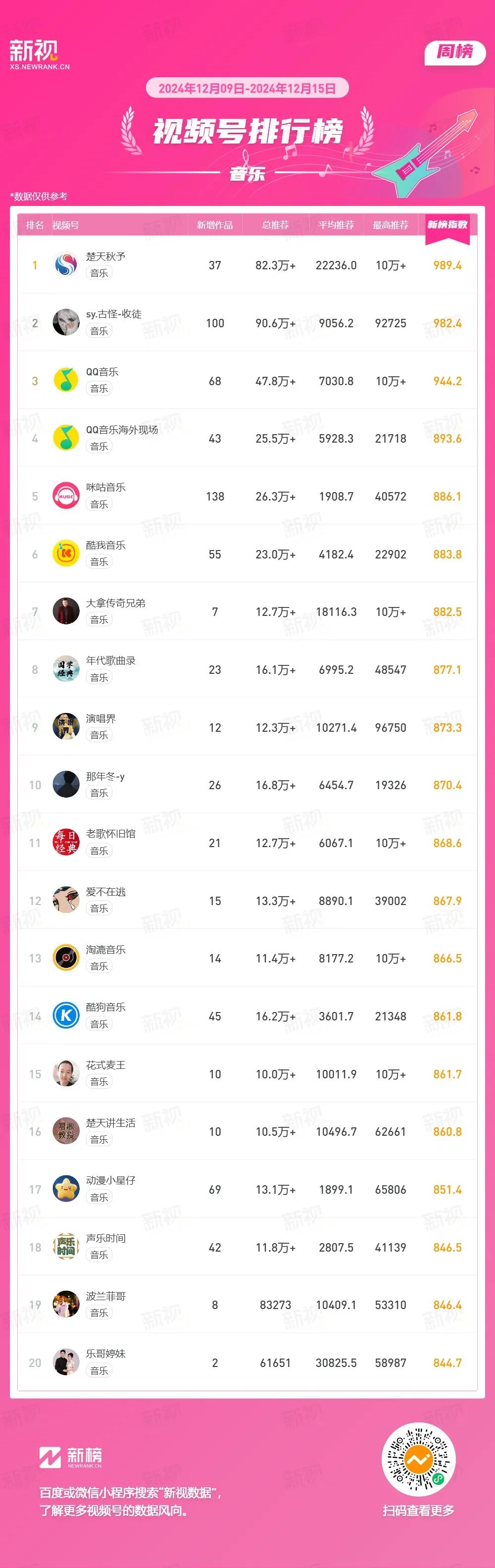This screenshot has height=1568, width=495.
Task: Click the 声乐时间 avatar icon
Action: [66, 1247]
